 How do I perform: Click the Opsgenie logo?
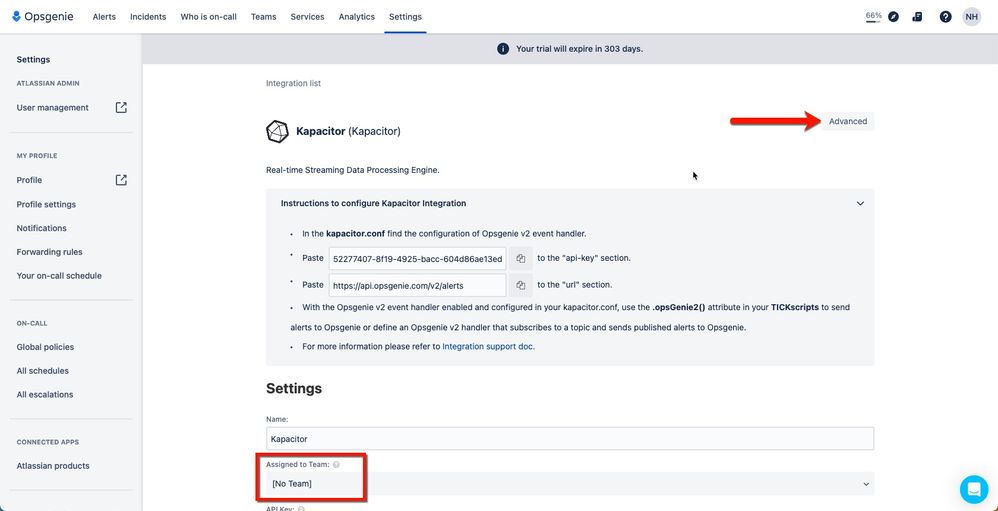pos(43,17)
